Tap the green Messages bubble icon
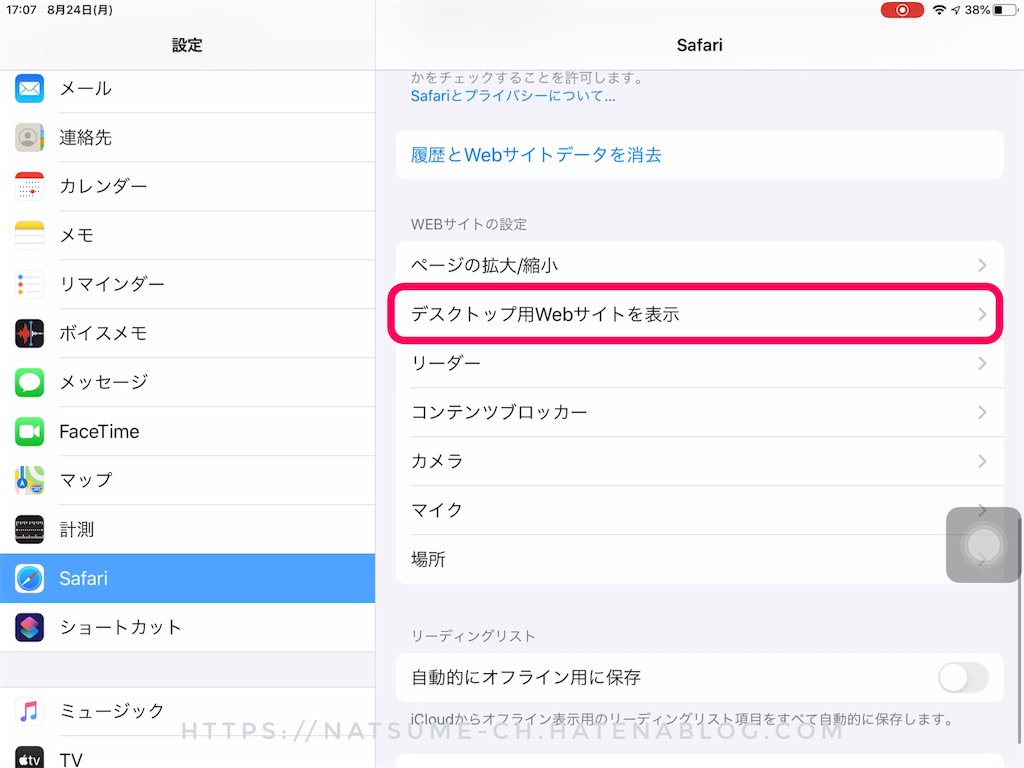Screen dimensions: 1024x768 point(29,382)
